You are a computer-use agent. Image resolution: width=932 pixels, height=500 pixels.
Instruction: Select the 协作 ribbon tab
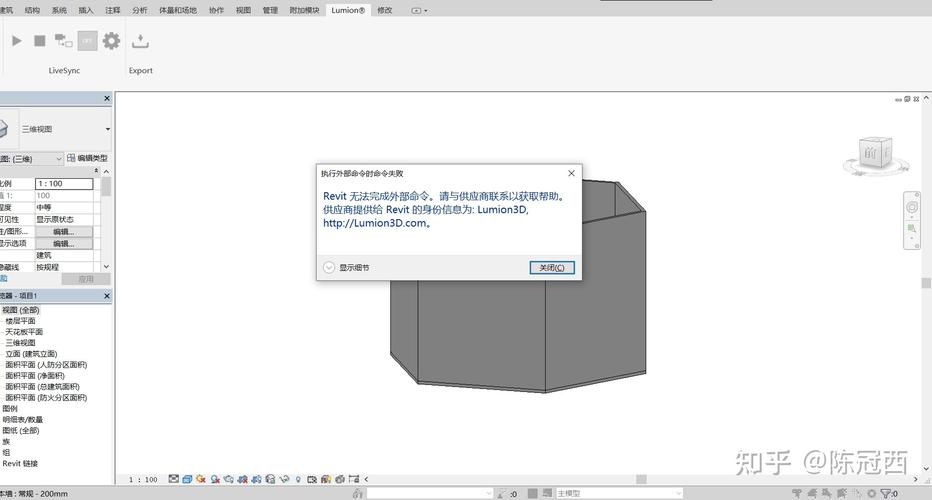pyautogui.click(x=217, y=10)
